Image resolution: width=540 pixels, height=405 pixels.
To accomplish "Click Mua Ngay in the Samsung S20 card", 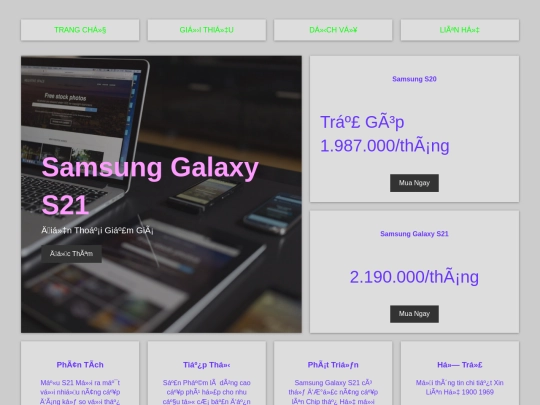I will [x=414, y=183].
